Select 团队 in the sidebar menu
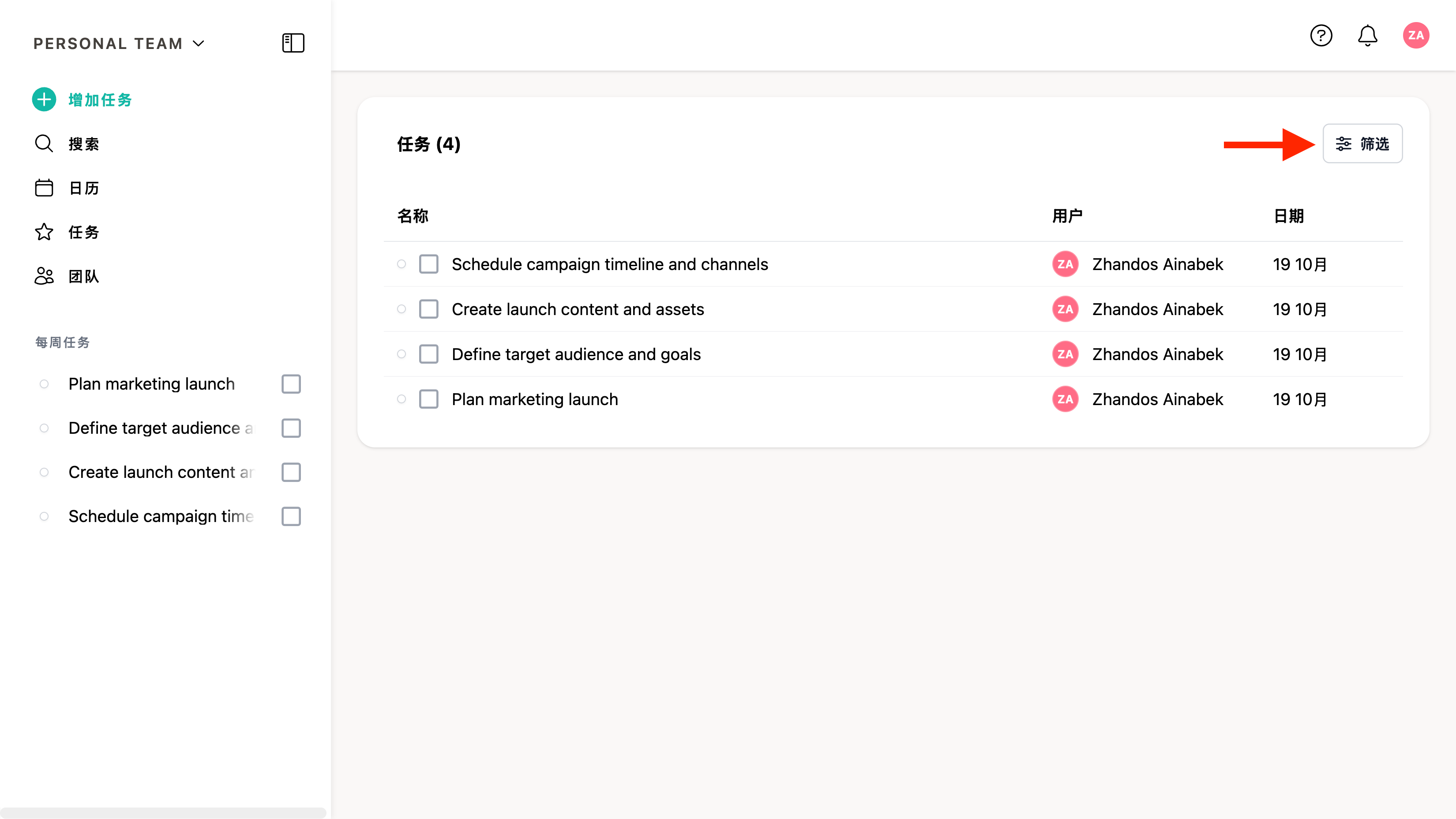 tap(84, 276)
